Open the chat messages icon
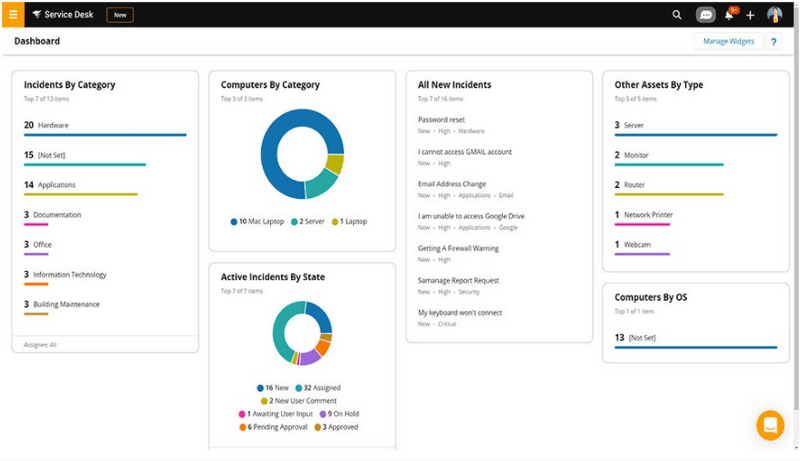 [706, 15]
